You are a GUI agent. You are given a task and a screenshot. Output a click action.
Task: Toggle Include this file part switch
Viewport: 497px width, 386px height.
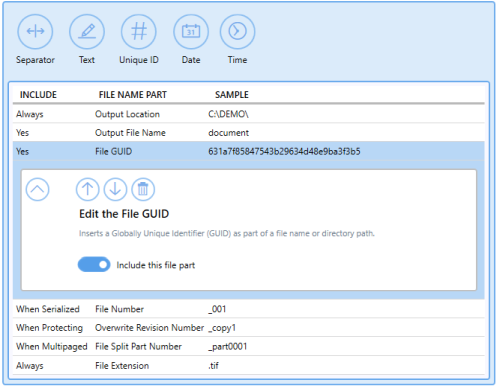(x=94, y=265)
